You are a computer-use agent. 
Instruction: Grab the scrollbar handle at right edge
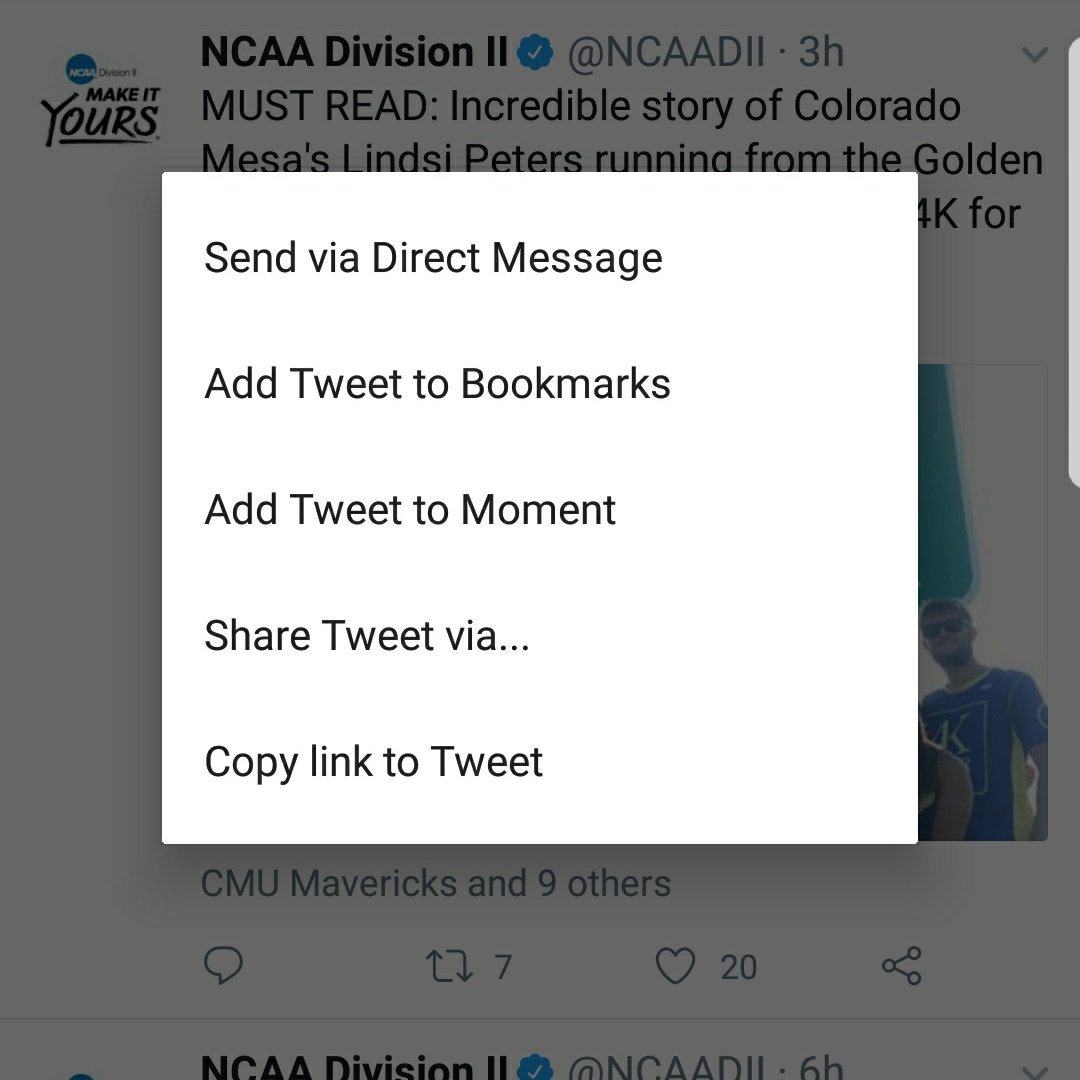click(1074, 262)
